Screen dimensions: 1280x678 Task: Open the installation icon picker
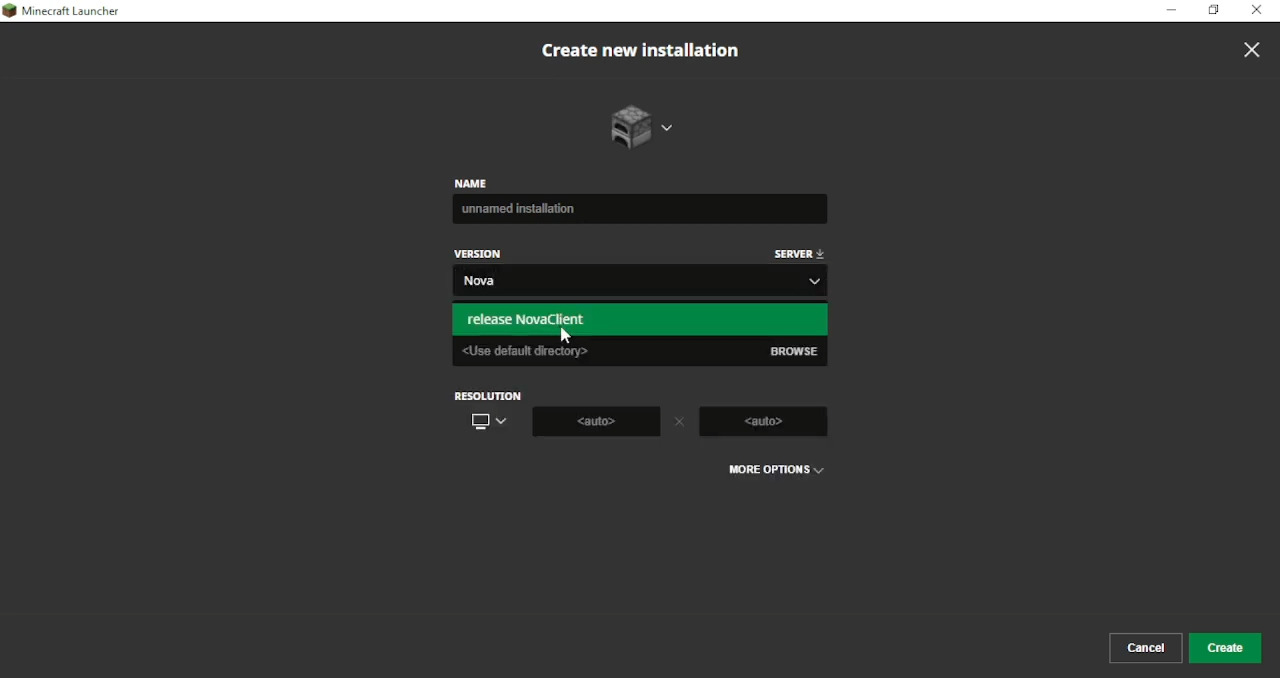pyautogui.click(x=641, y=127)
